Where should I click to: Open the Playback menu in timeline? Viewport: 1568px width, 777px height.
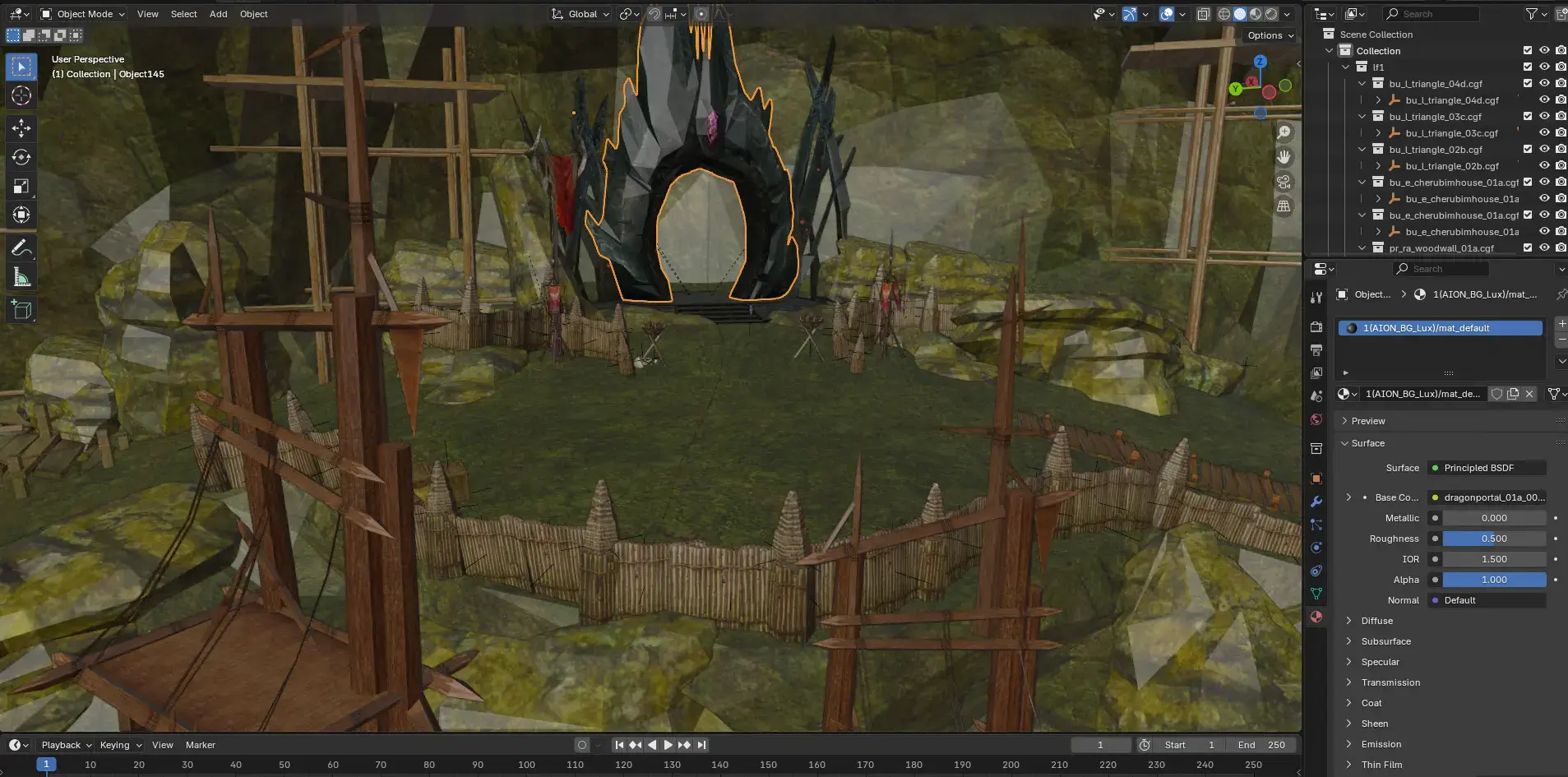coord(66,745)
